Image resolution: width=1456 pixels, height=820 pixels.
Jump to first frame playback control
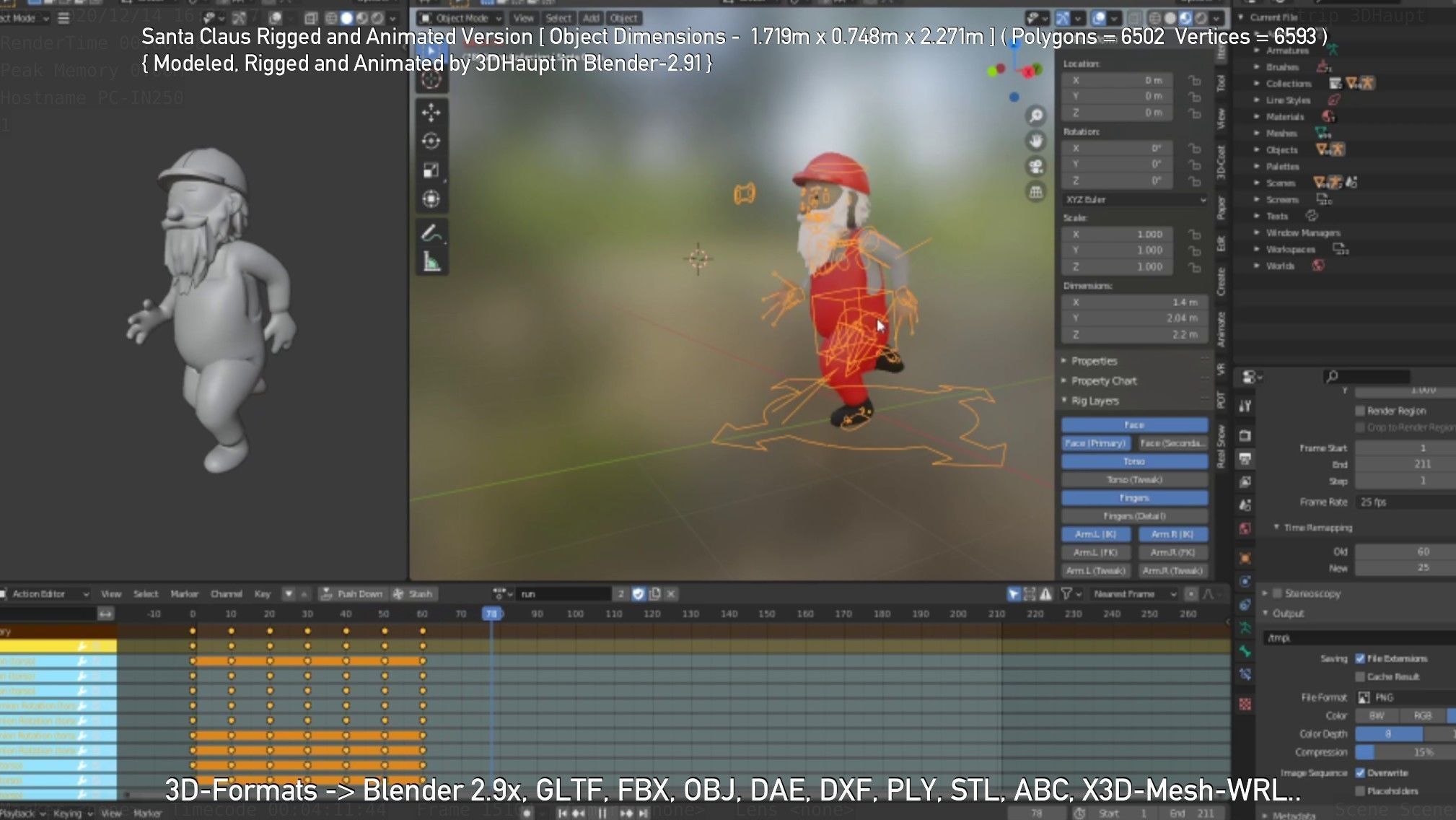click(562, 814)
